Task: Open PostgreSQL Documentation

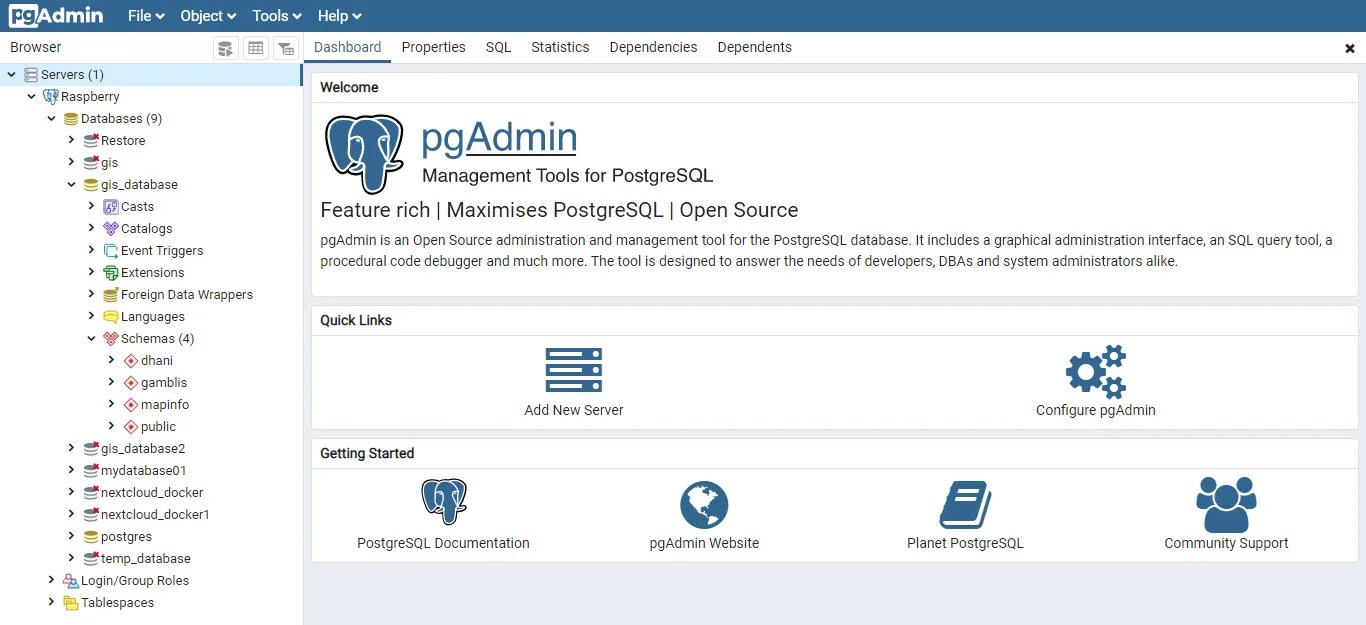Action: tap(443, 501)
